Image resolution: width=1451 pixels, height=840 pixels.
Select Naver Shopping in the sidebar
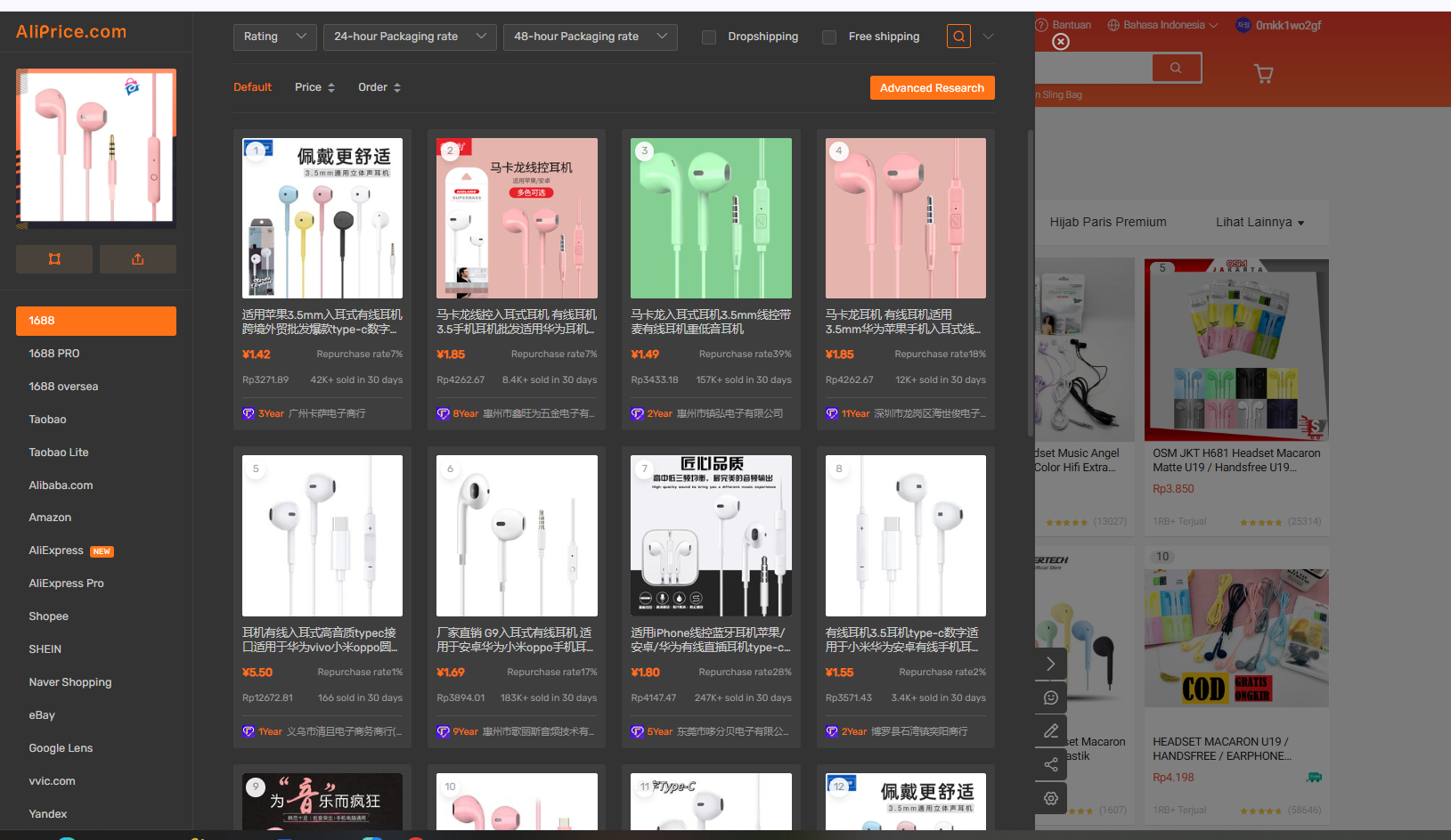[x=70, y=682]
